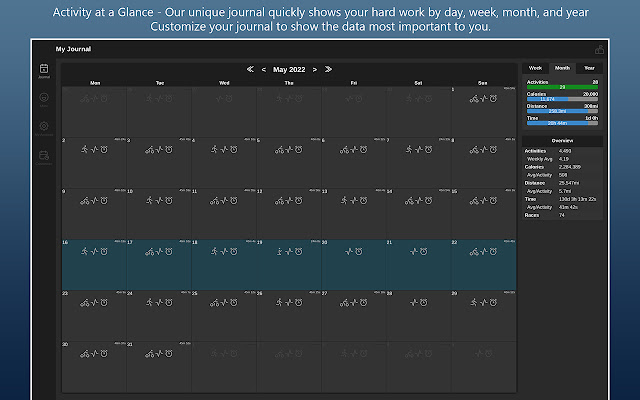Click the alarm clock icon on May 16
Viewport: 640px width, 400px height.
click(x=106, y=253)
